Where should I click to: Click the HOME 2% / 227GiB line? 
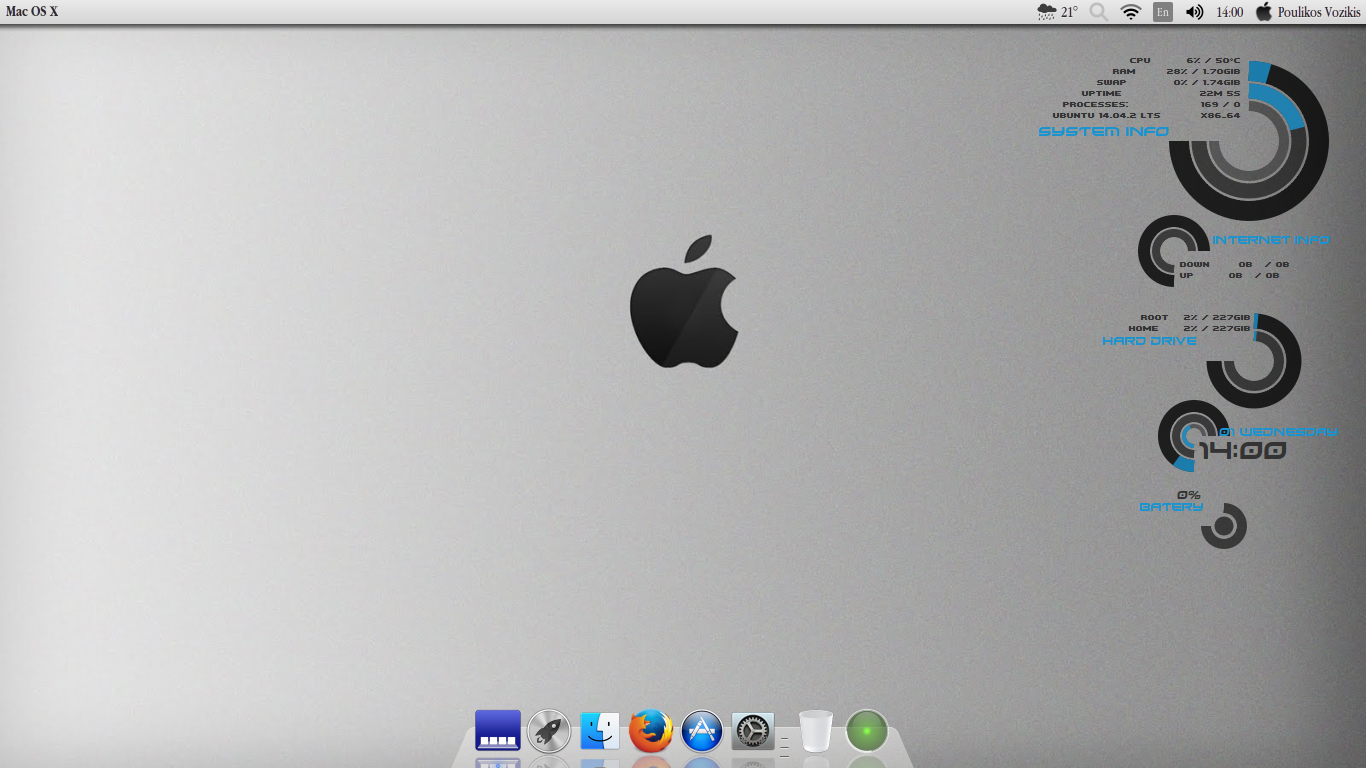pos(1189,328)
